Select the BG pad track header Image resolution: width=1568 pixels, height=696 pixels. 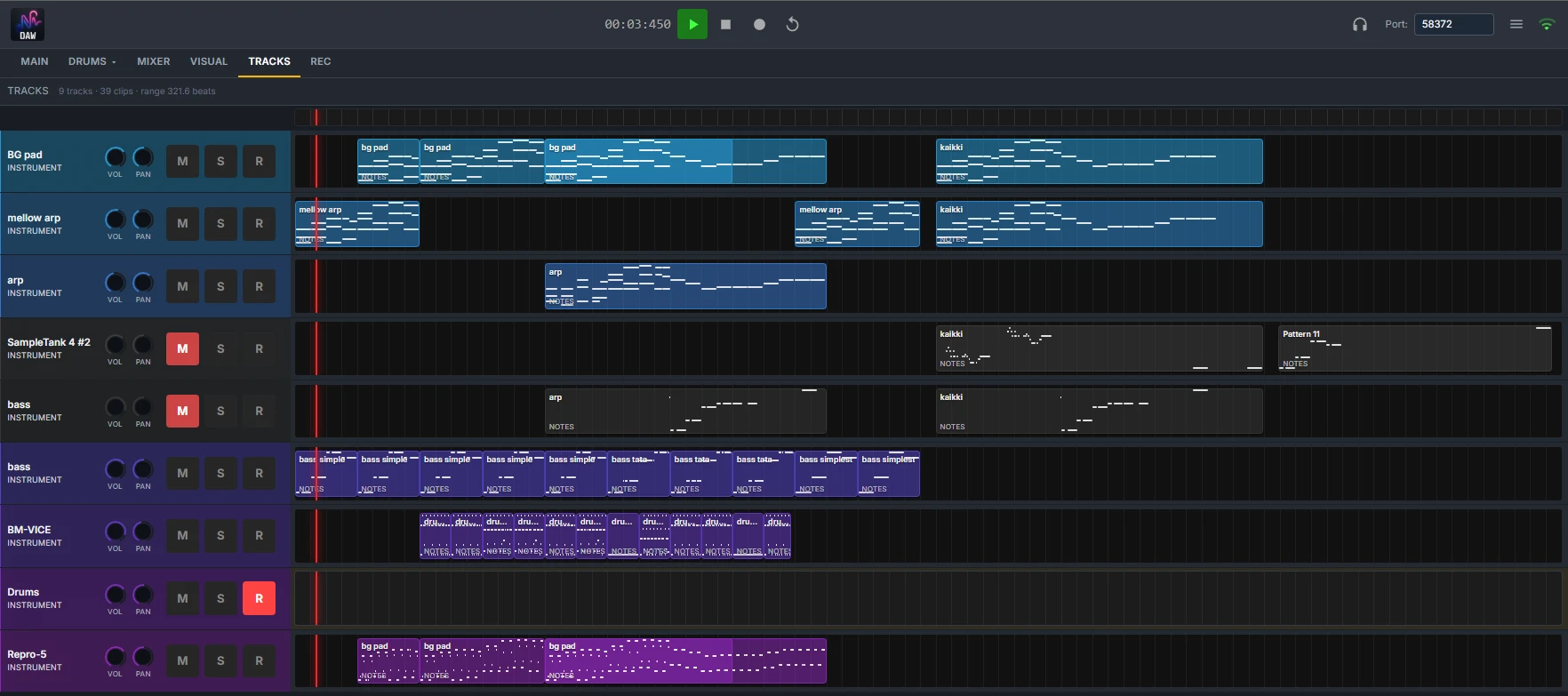[146, 162]
